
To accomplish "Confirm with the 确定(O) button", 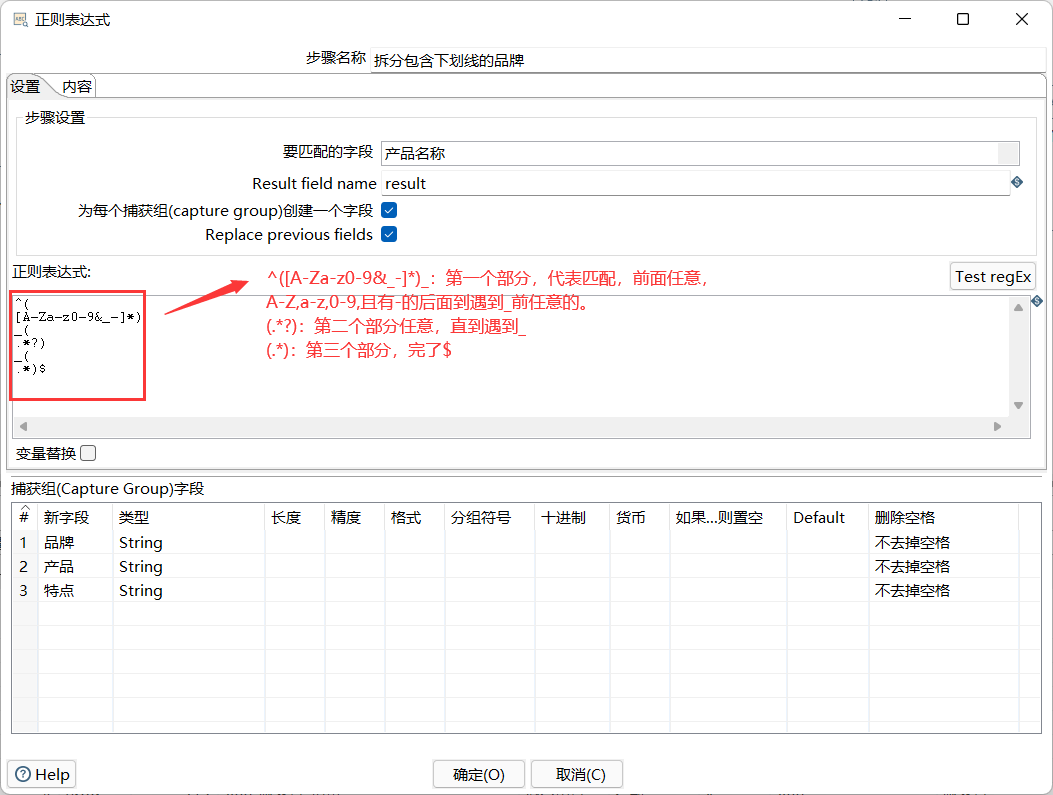I will tap(479, 774).
